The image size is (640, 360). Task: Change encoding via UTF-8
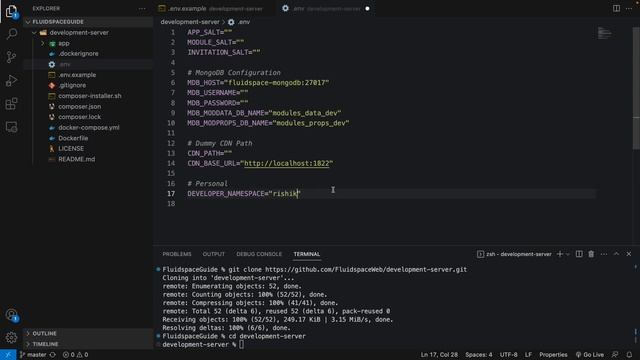tap(509, 355)
